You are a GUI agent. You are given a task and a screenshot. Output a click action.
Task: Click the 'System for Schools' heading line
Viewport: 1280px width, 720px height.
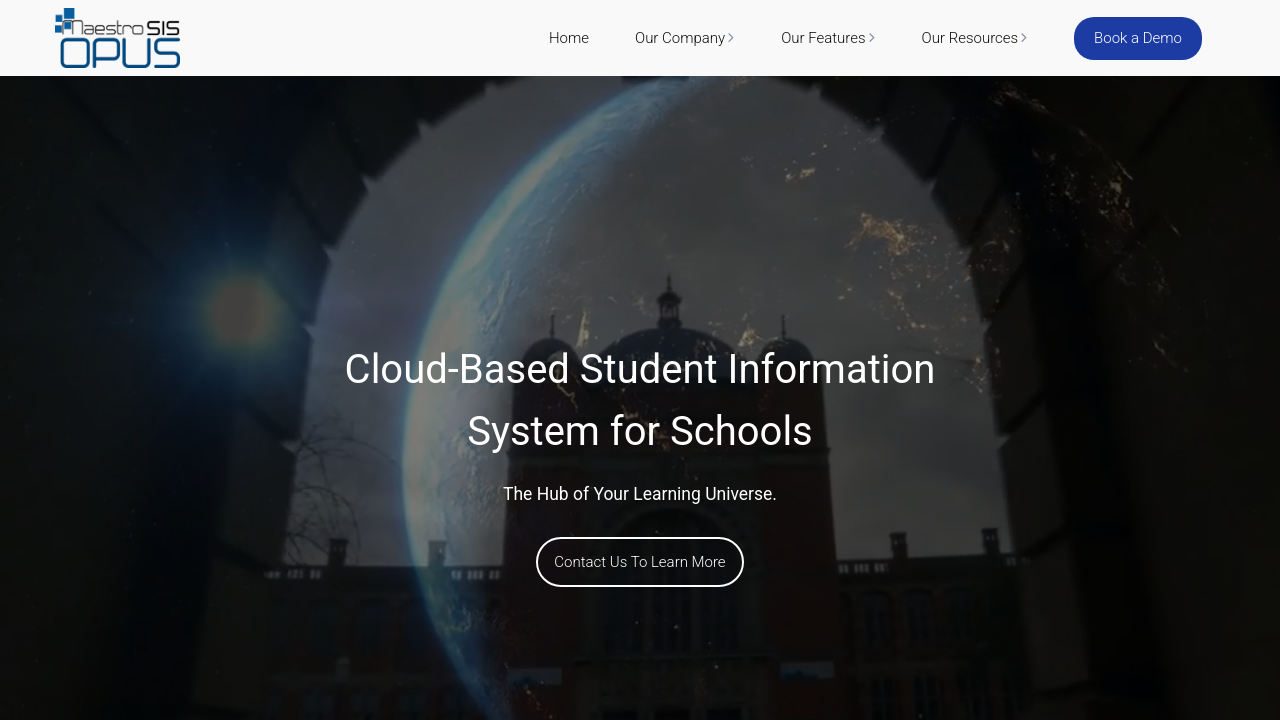(x=640, y=431)
